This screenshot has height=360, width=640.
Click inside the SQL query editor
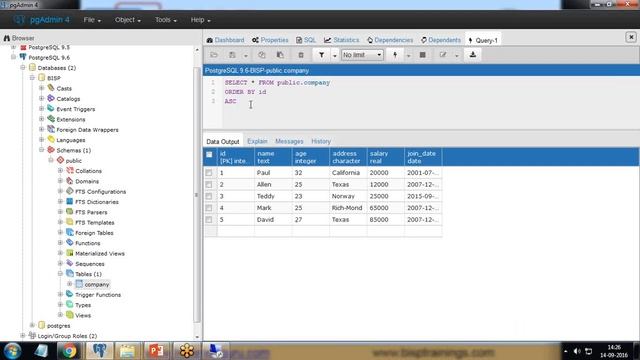[431, 102]
